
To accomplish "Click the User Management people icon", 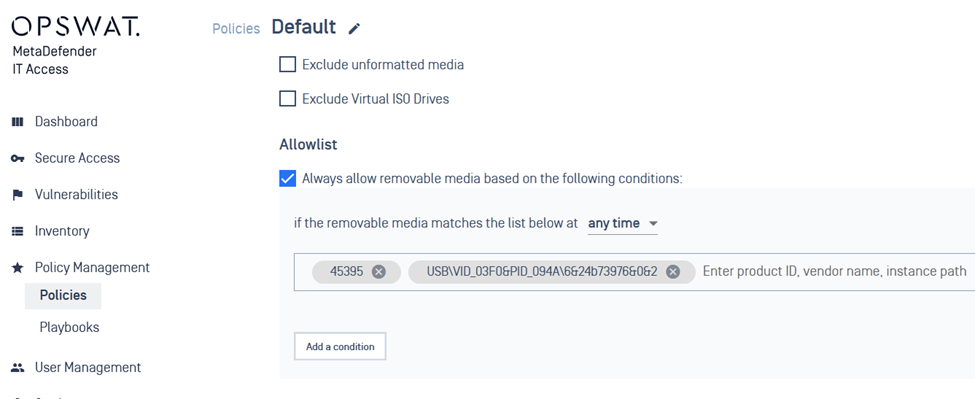I will tap(17, 368).
